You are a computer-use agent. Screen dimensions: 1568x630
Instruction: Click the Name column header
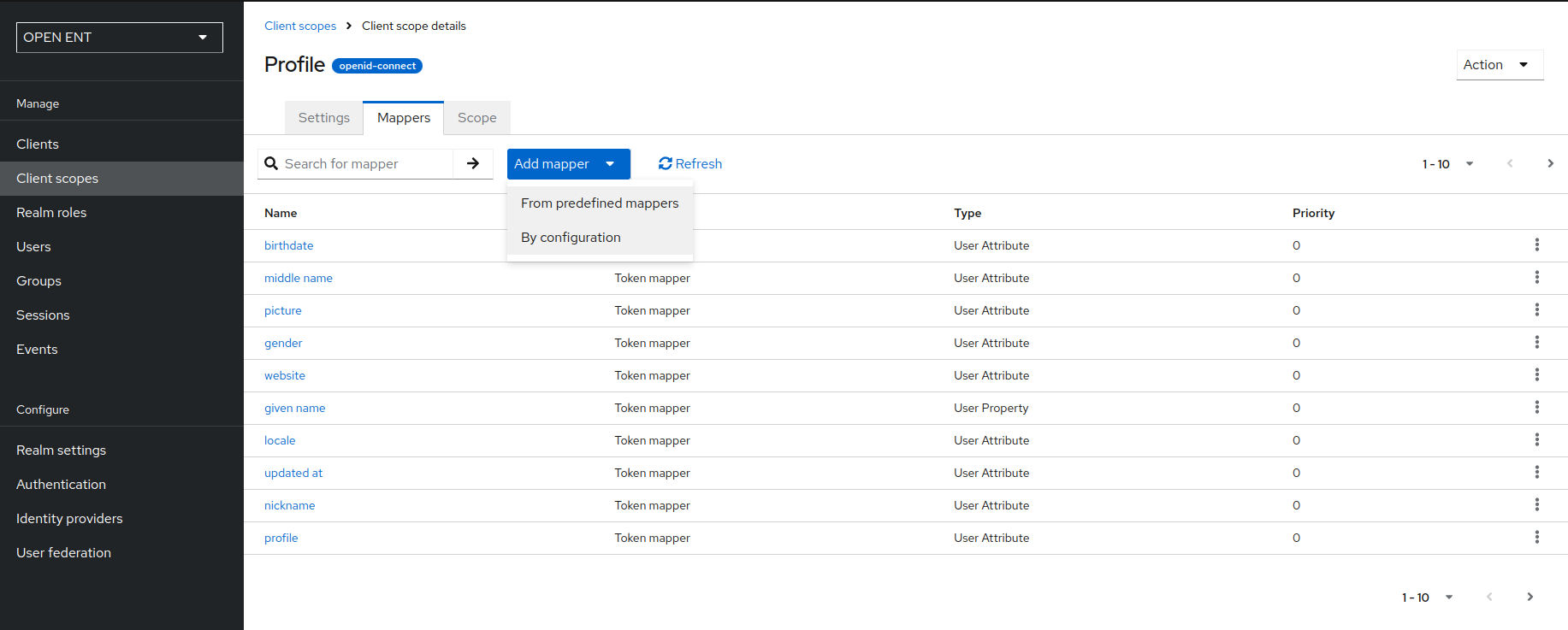281,213
